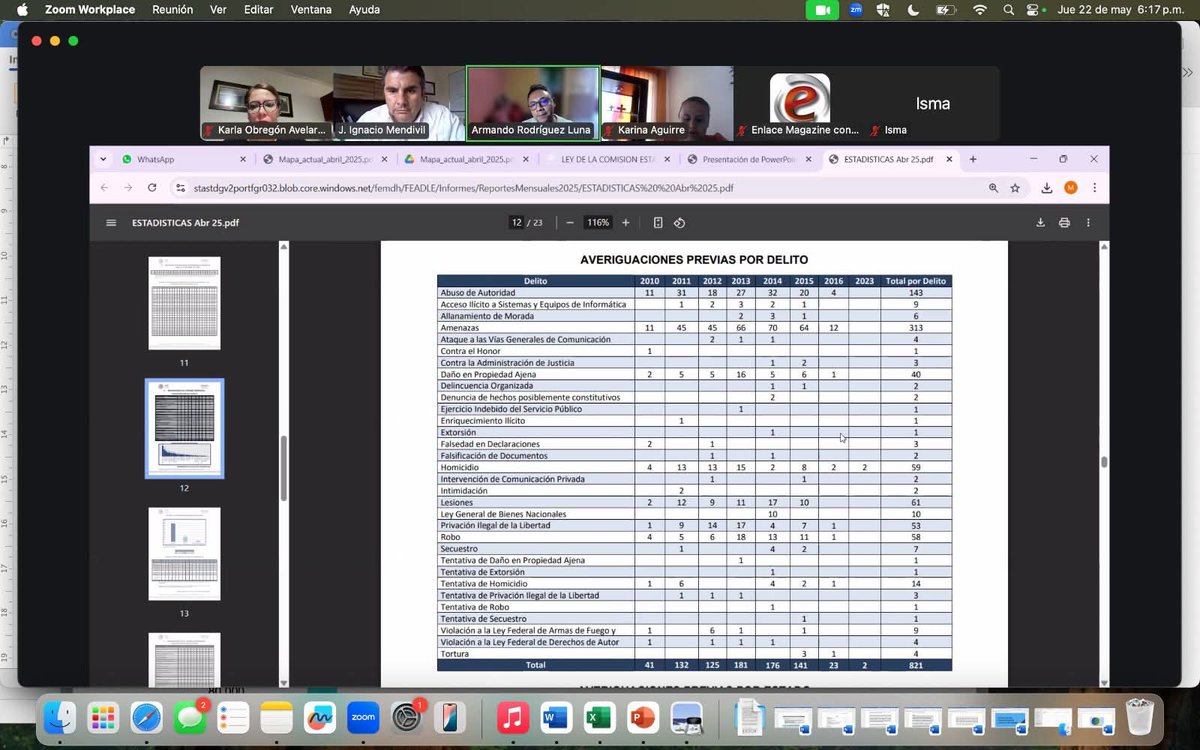
Task: Open Wi-Fi status in menu bar
Action: (980, 10)
